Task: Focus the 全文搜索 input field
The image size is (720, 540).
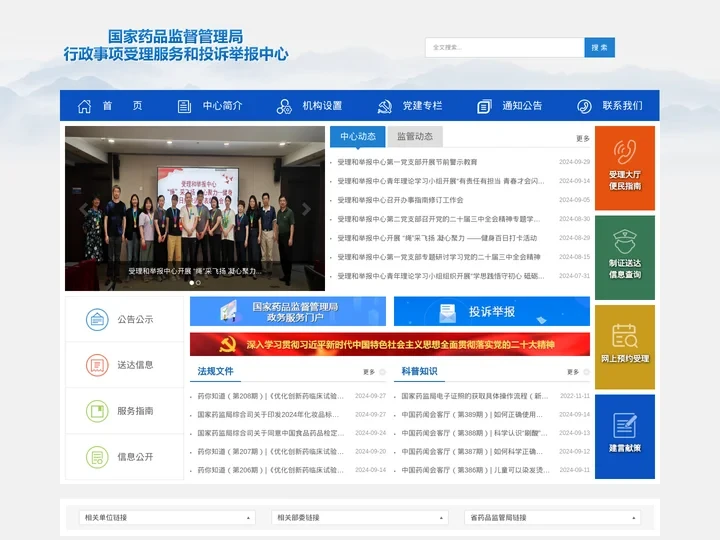Action: tap(505, 47)
